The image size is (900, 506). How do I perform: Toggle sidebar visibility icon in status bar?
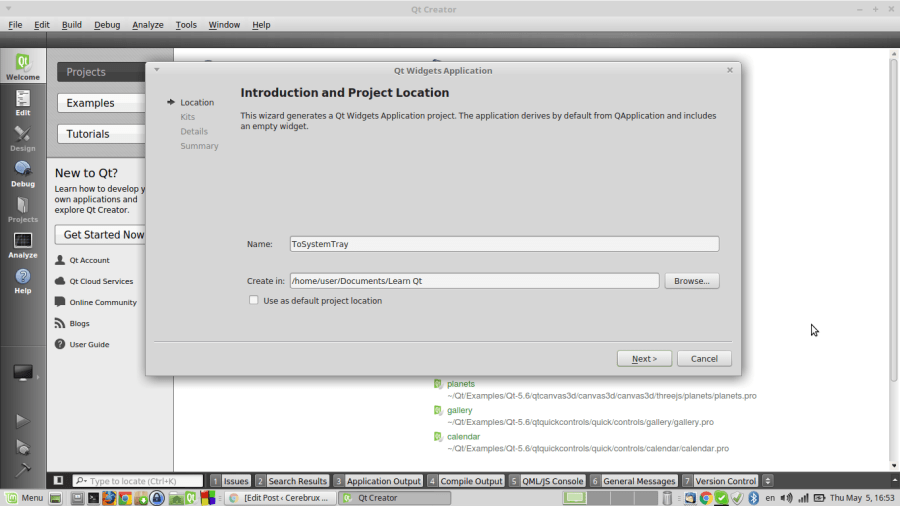click(59, 481)
